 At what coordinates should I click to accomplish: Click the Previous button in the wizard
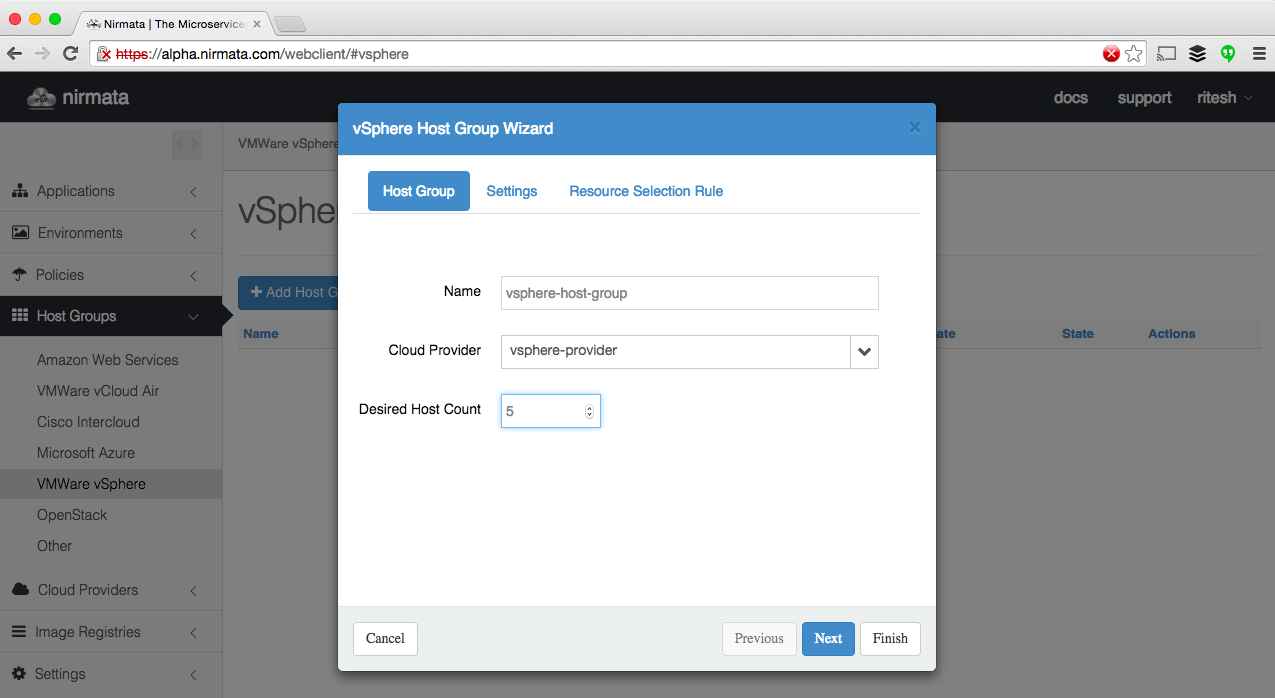click(x=759, y=639)
